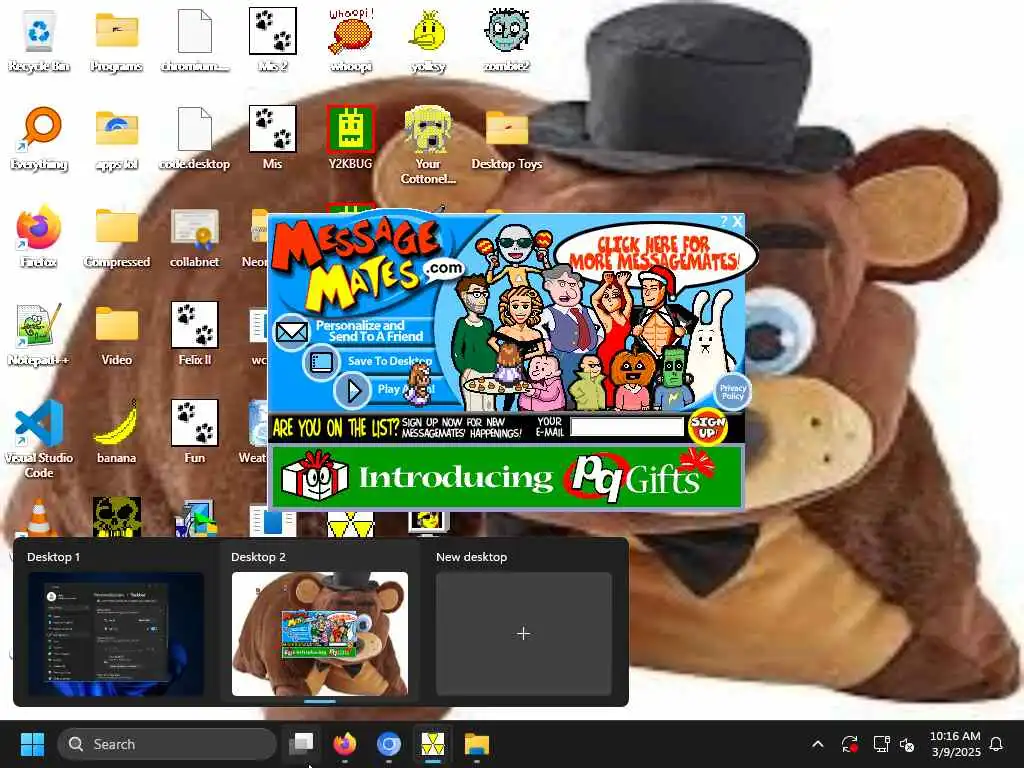
Task: Open the apps lol folder
Action: point(116,137)
